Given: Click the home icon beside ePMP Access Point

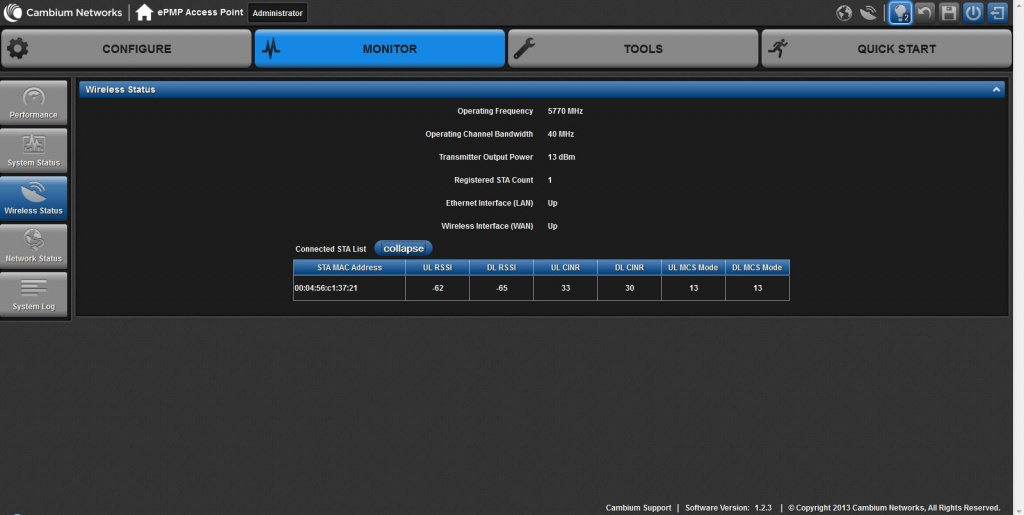Looking at the screenshot, I should pyautogui.click(x=145, y=13).
